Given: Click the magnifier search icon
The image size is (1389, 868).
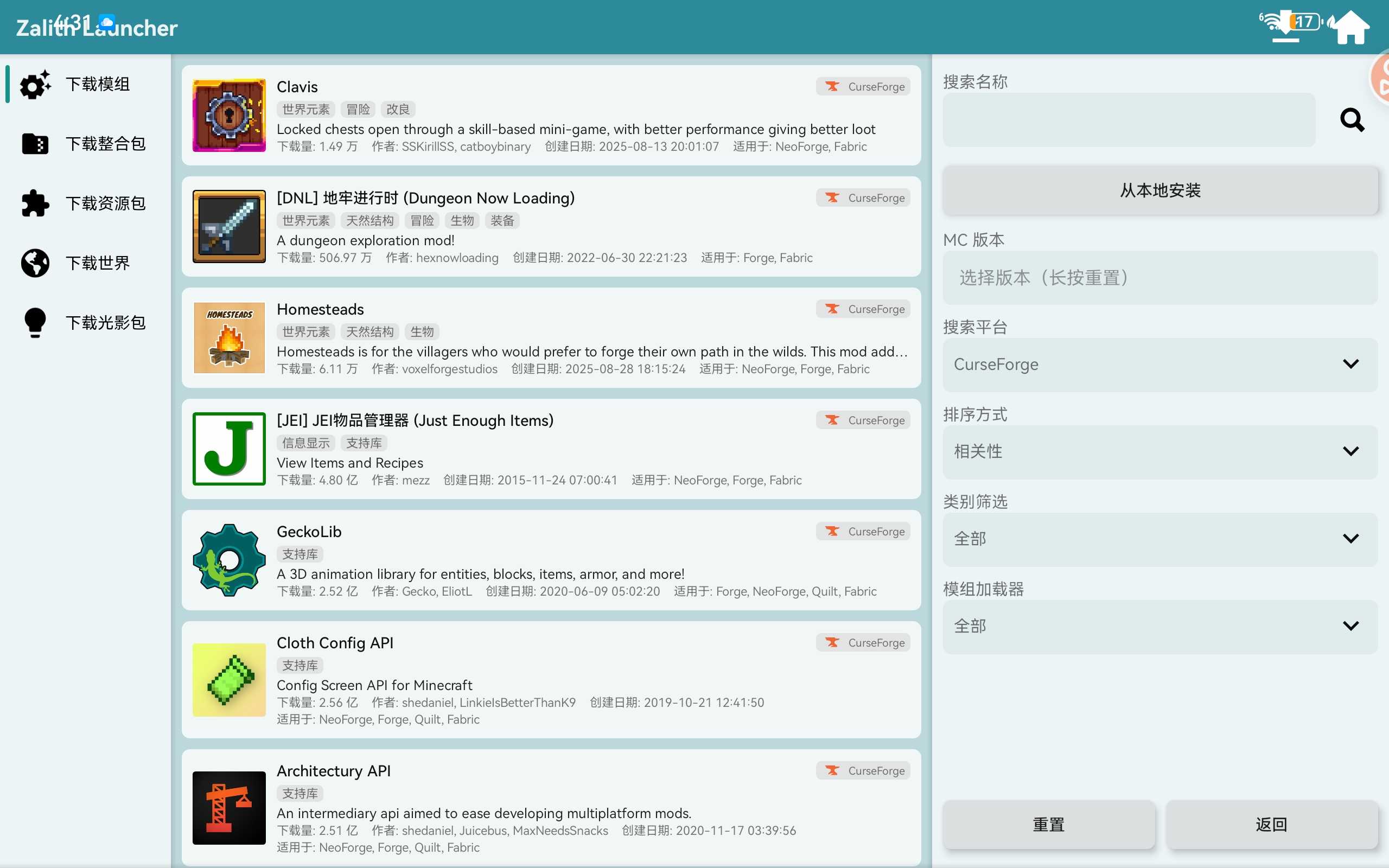Looking at the screenshot, I should [1352, 120].
